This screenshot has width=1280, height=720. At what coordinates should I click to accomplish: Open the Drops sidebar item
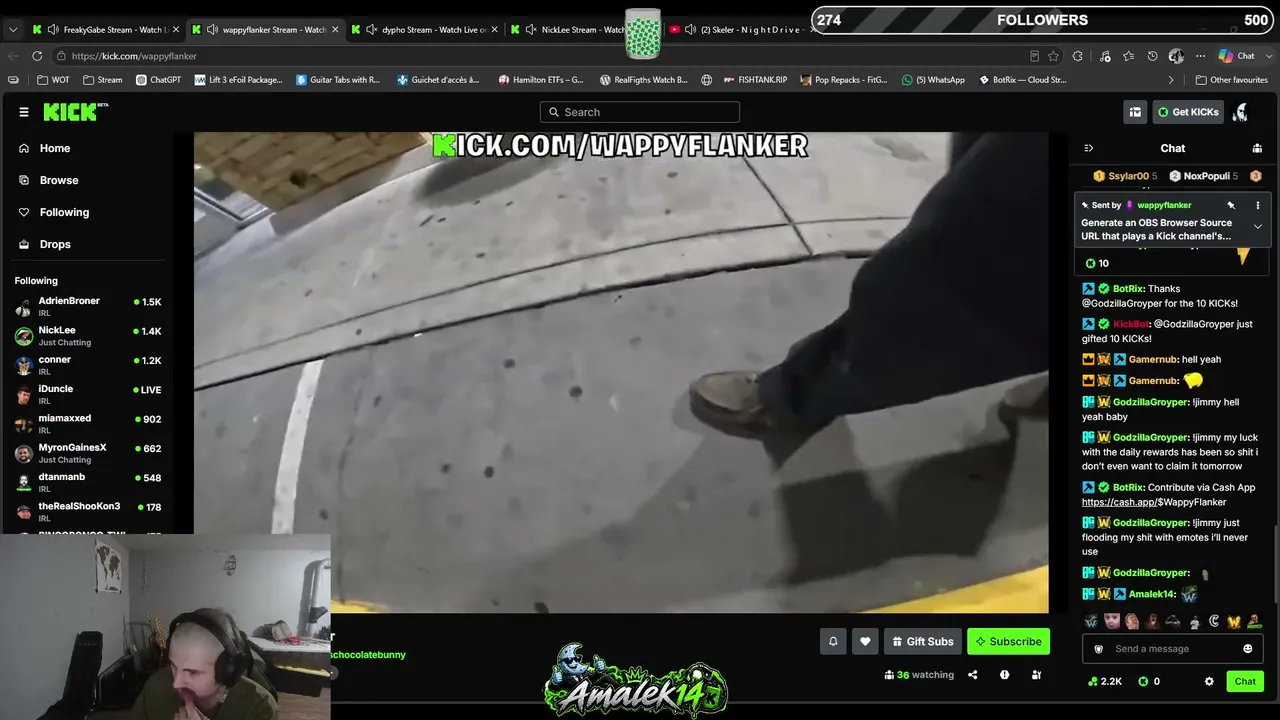click(55, 244)
